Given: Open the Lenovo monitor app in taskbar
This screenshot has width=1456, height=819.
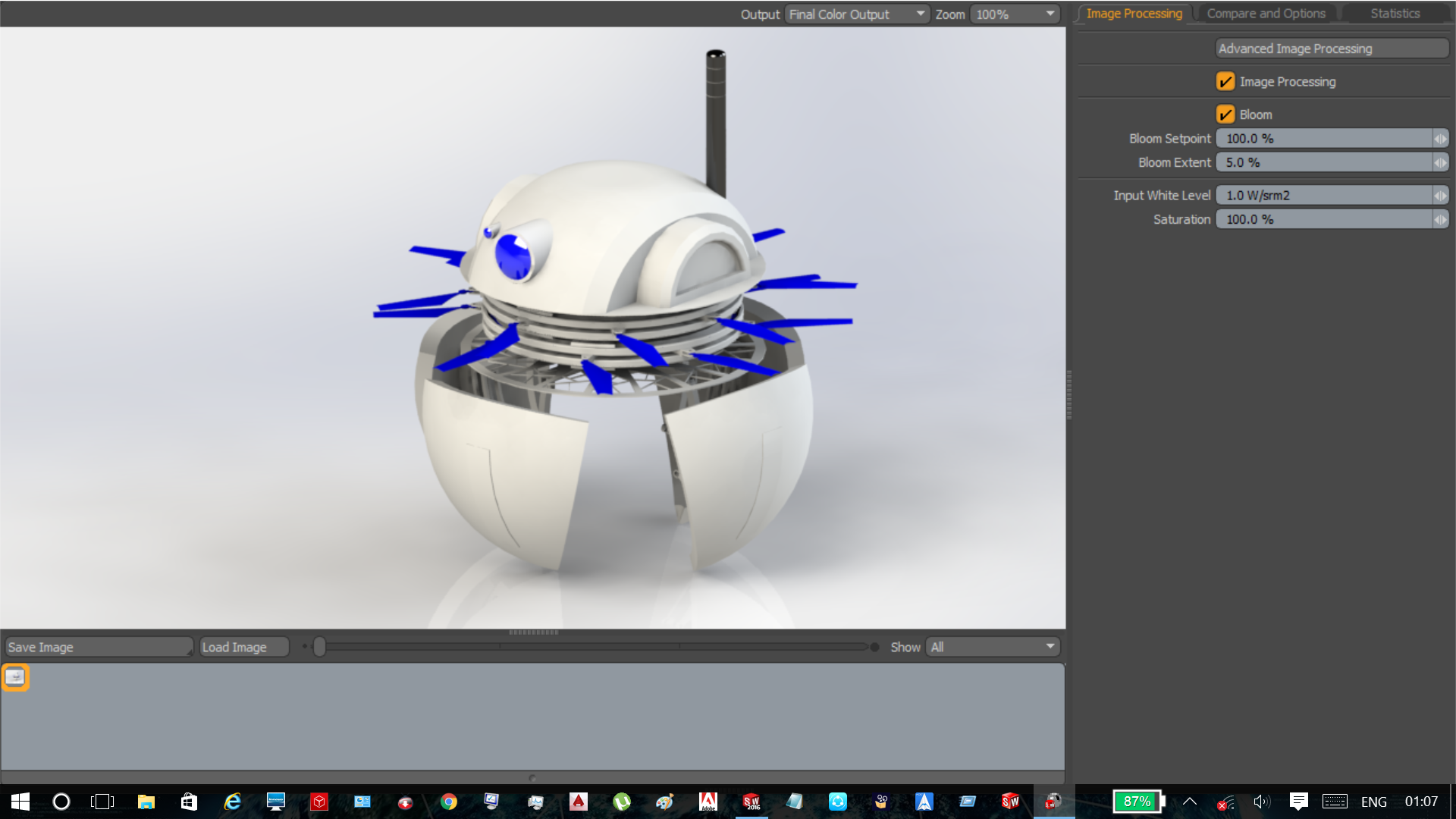Looking at the screenshot, I should click(x=276, y=802).
